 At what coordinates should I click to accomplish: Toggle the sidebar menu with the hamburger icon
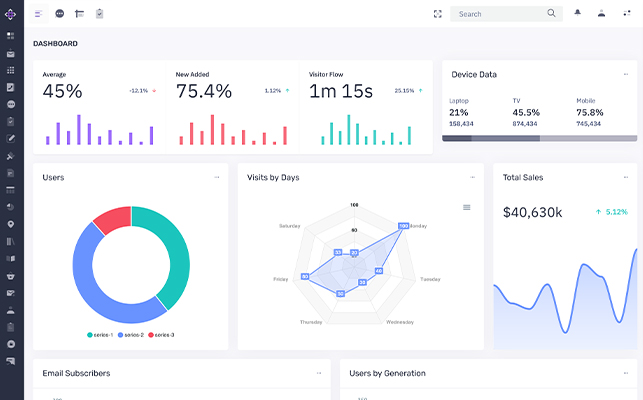(39, 14)
